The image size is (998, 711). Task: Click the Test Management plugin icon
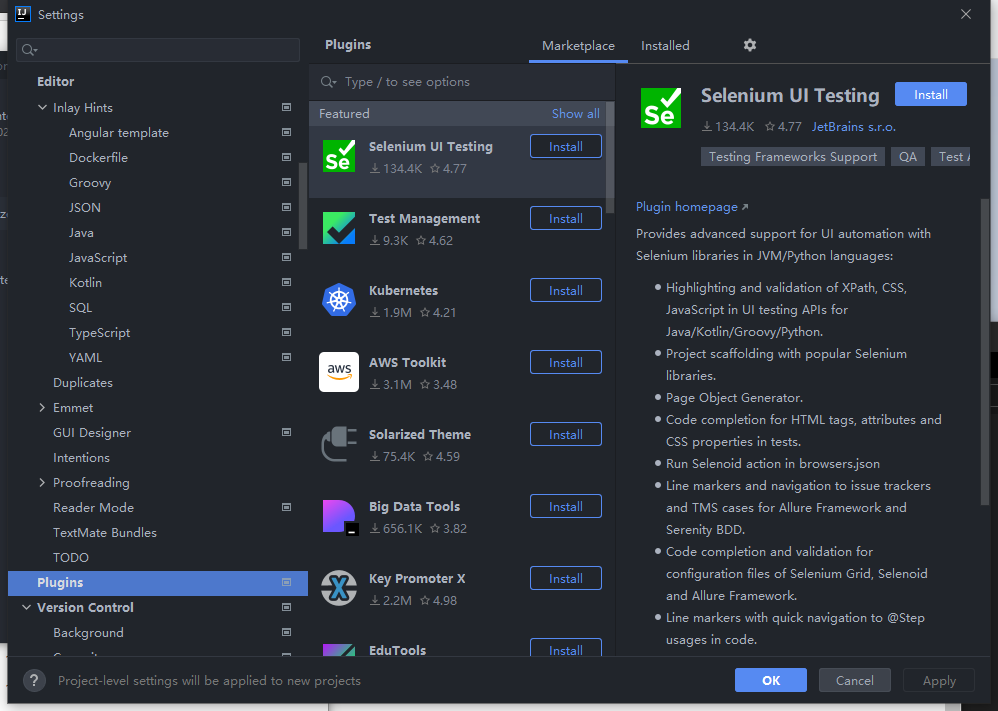339,229
